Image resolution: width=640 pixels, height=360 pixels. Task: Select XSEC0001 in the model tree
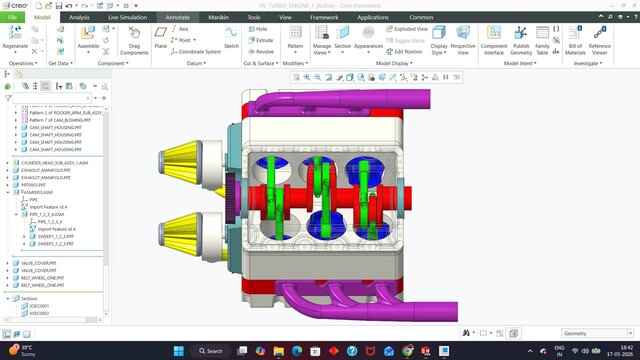coord(39,306)
